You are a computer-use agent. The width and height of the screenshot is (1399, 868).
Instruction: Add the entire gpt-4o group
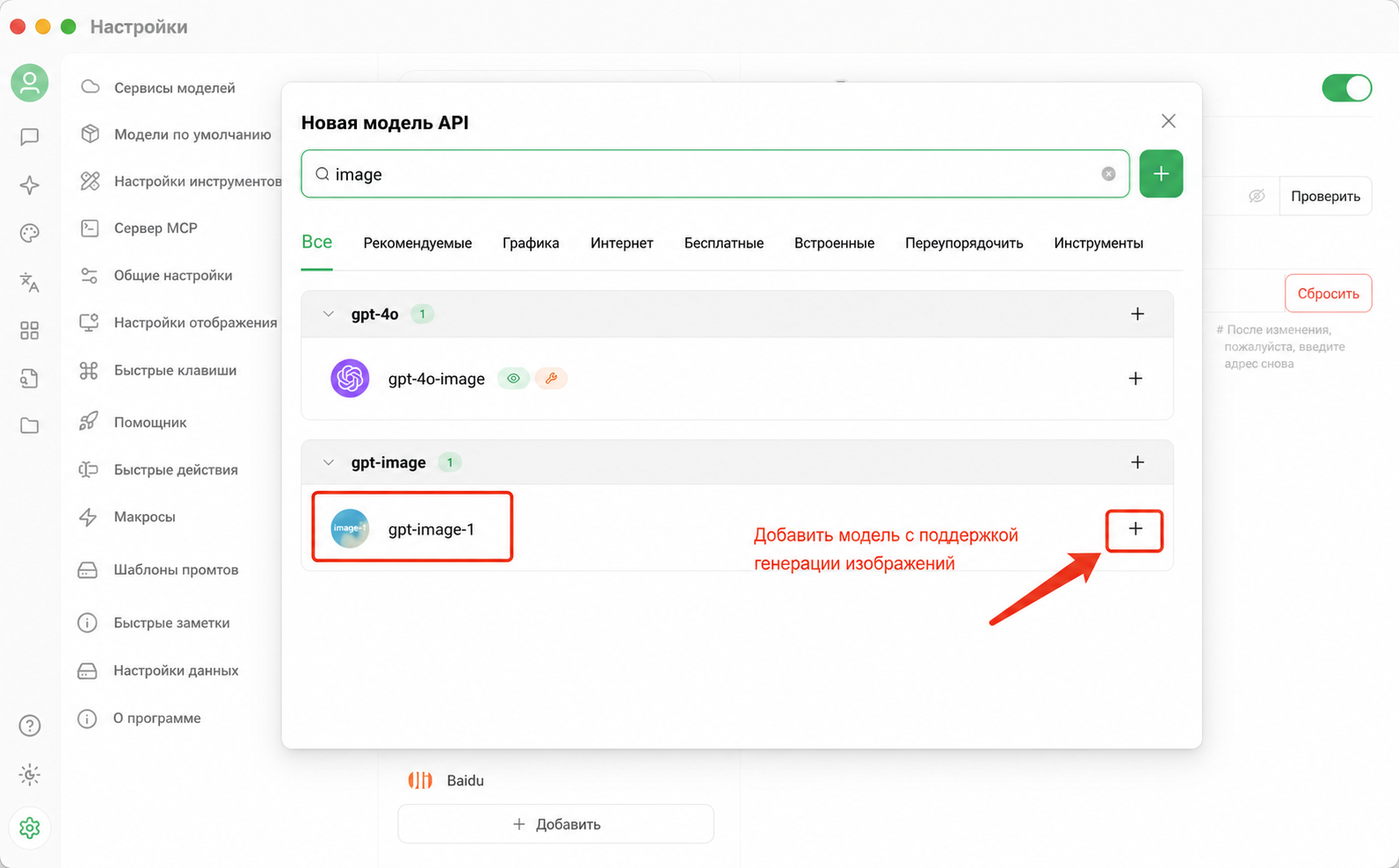[1137, 314]
